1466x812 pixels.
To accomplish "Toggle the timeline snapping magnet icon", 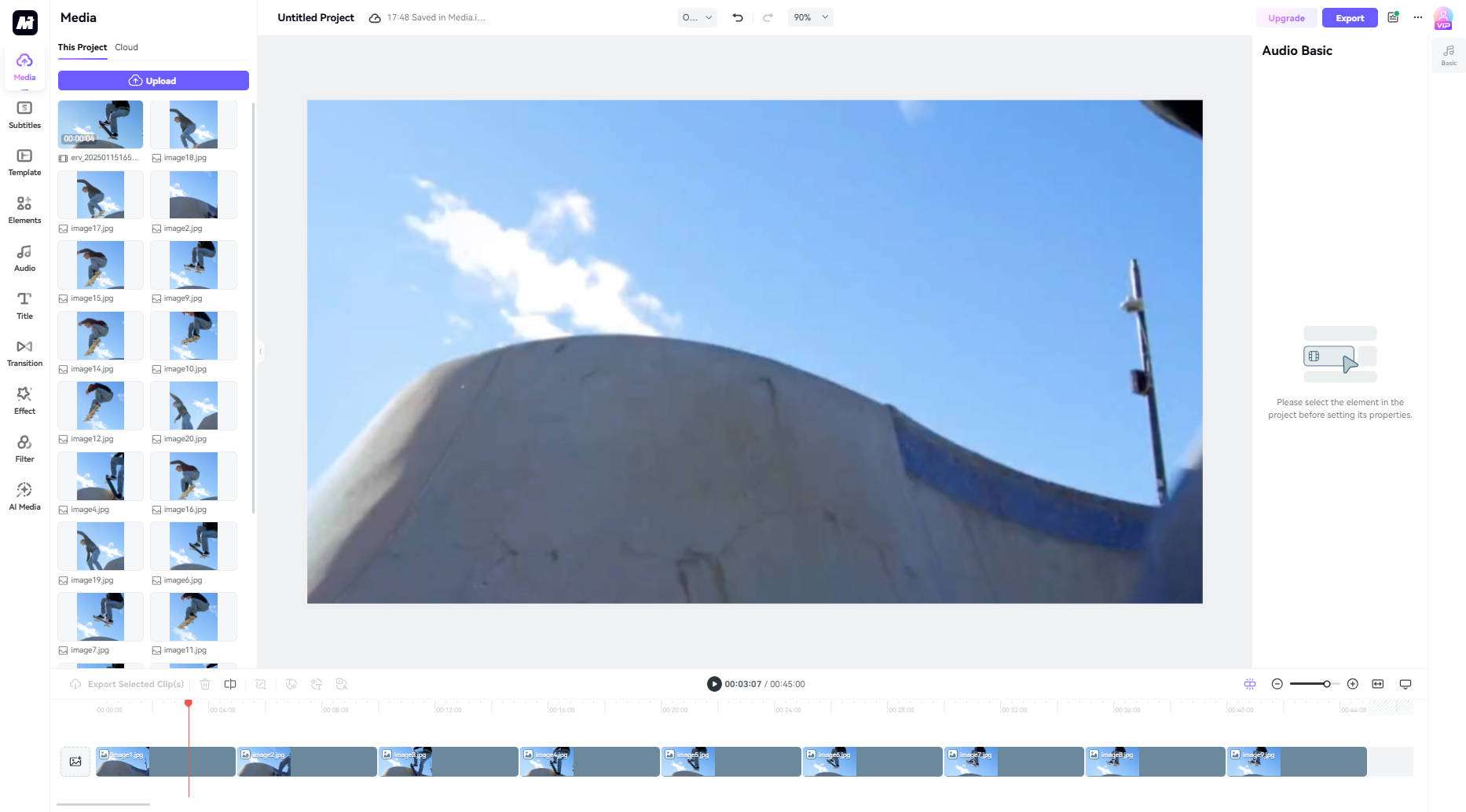I will point(1250,684).
